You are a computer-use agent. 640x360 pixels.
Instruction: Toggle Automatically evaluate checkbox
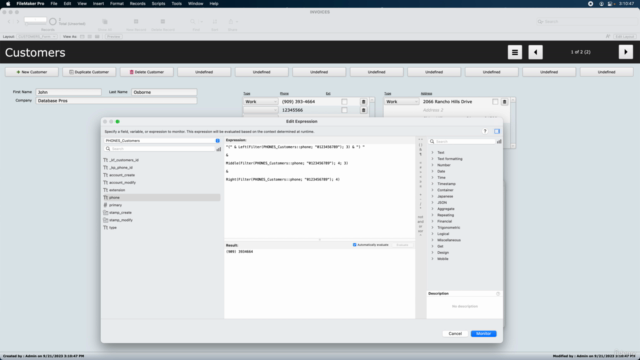pos(355,245)
